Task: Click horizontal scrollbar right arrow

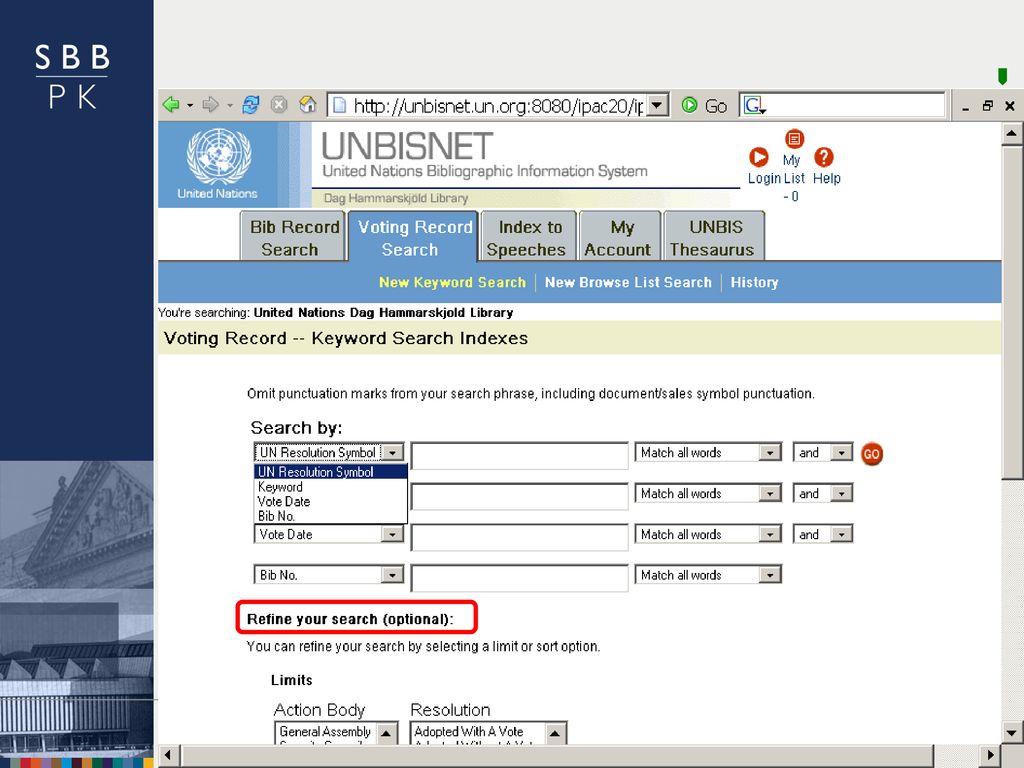Action: point(991,755)
